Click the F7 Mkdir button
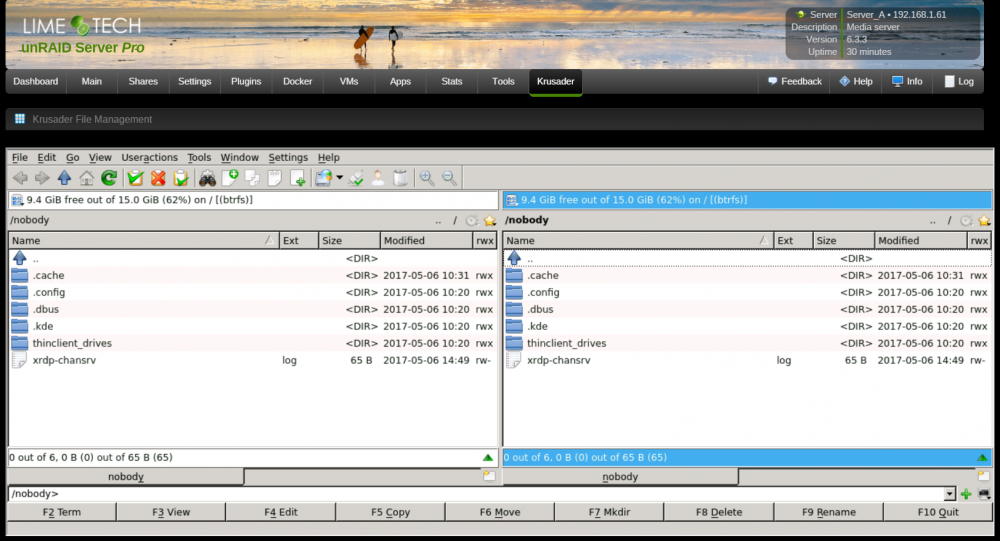Viewport: 1000px width, 541px height. (609, 512)
